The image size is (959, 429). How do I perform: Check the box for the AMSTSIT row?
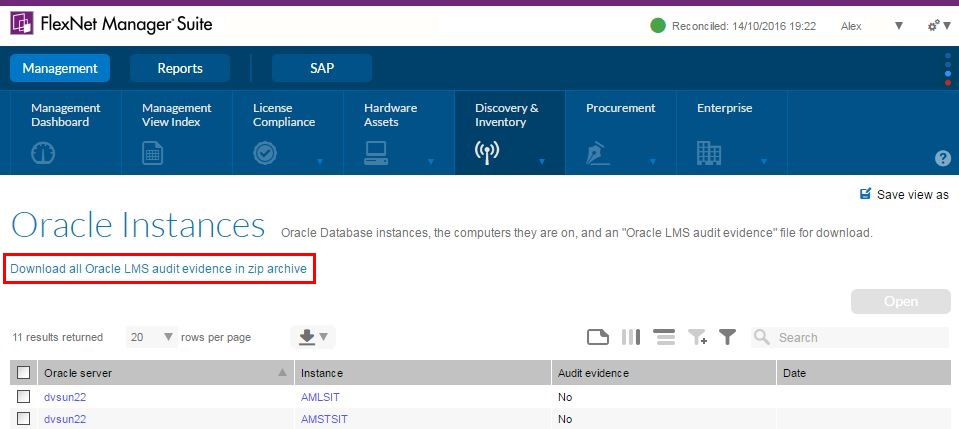[x=23, y=419]
